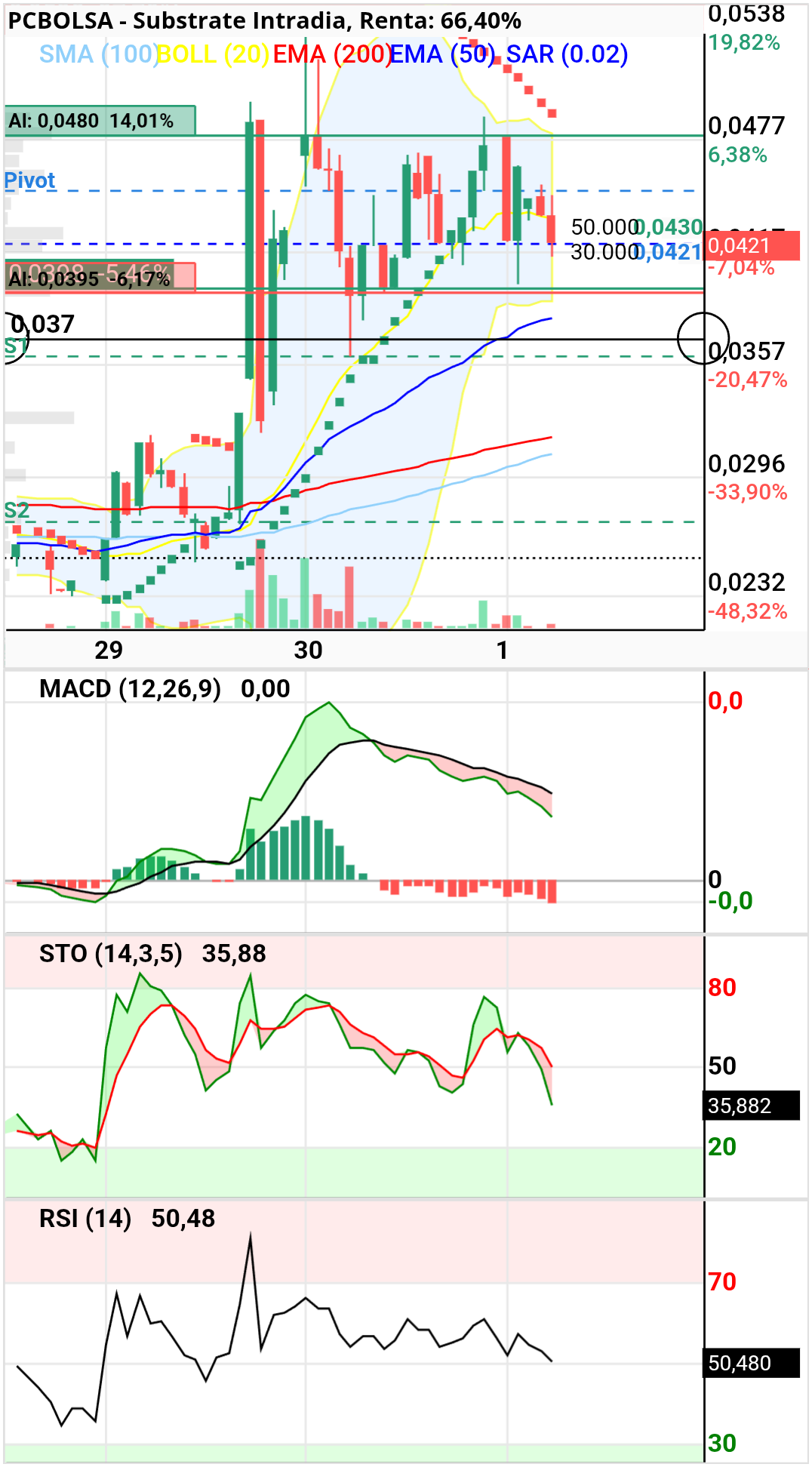Click the 35,882 stochastic value tag
This screenshot has height=1467, width=812.
click(x=752, y=1106)
